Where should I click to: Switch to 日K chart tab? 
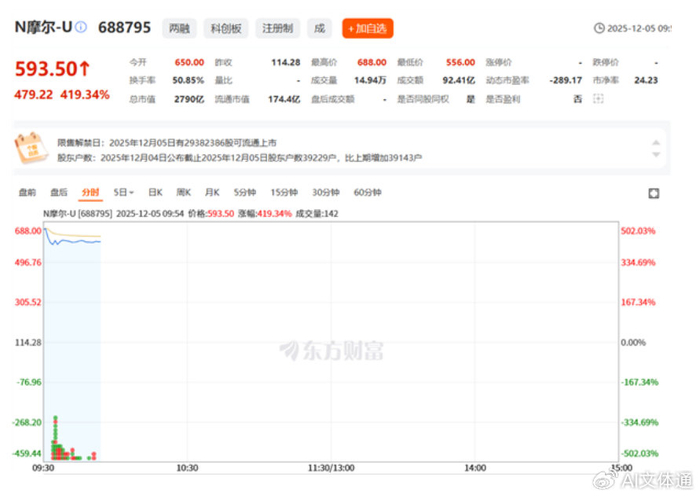click(155, 192)
